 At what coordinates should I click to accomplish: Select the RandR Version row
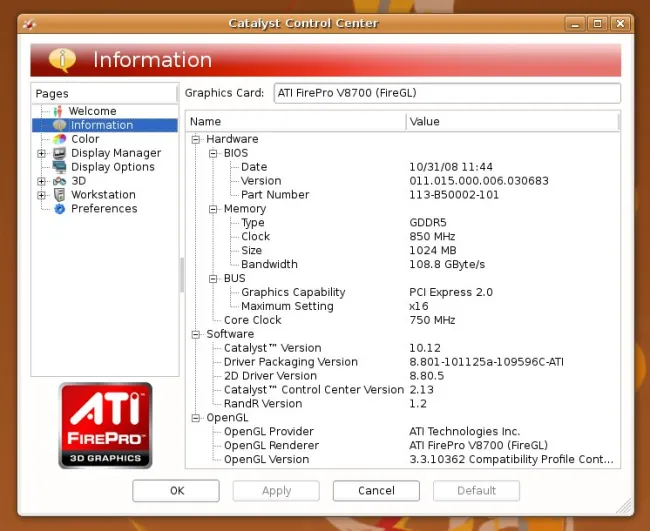(x=402, y=404)
